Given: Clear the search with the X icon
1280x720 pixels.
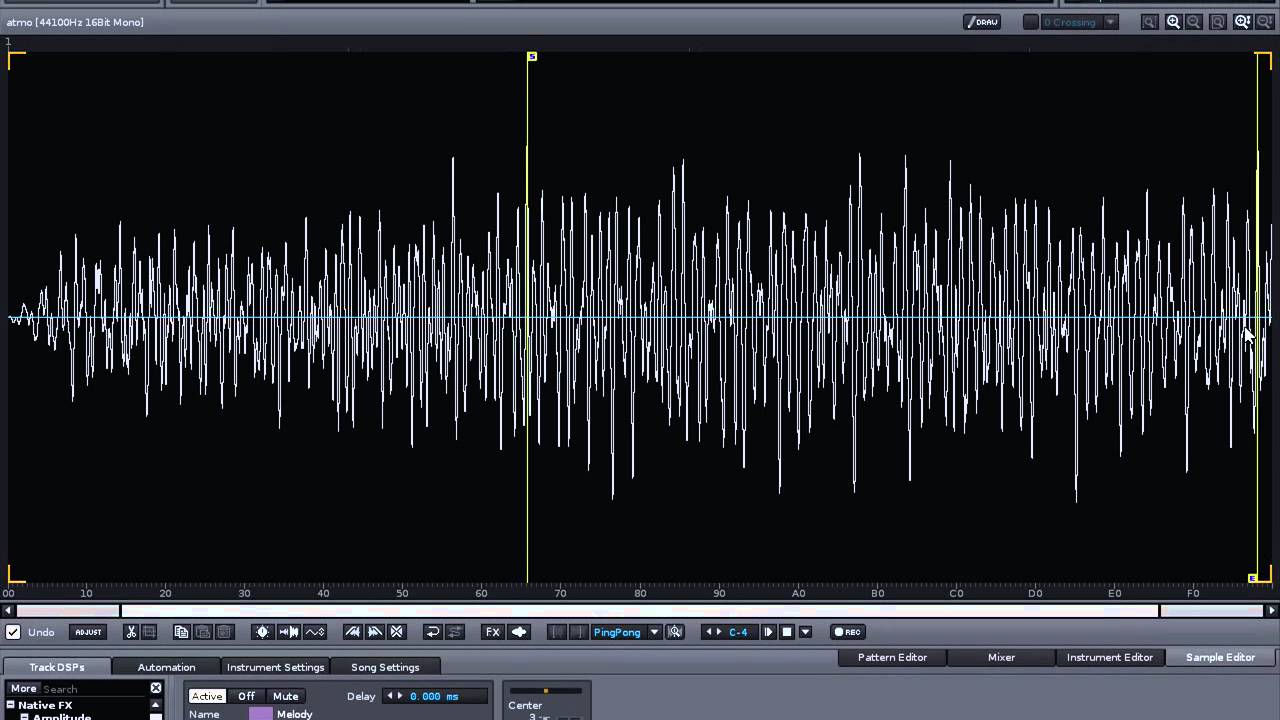Looking at the screenshot, I should tap(156, 688).
